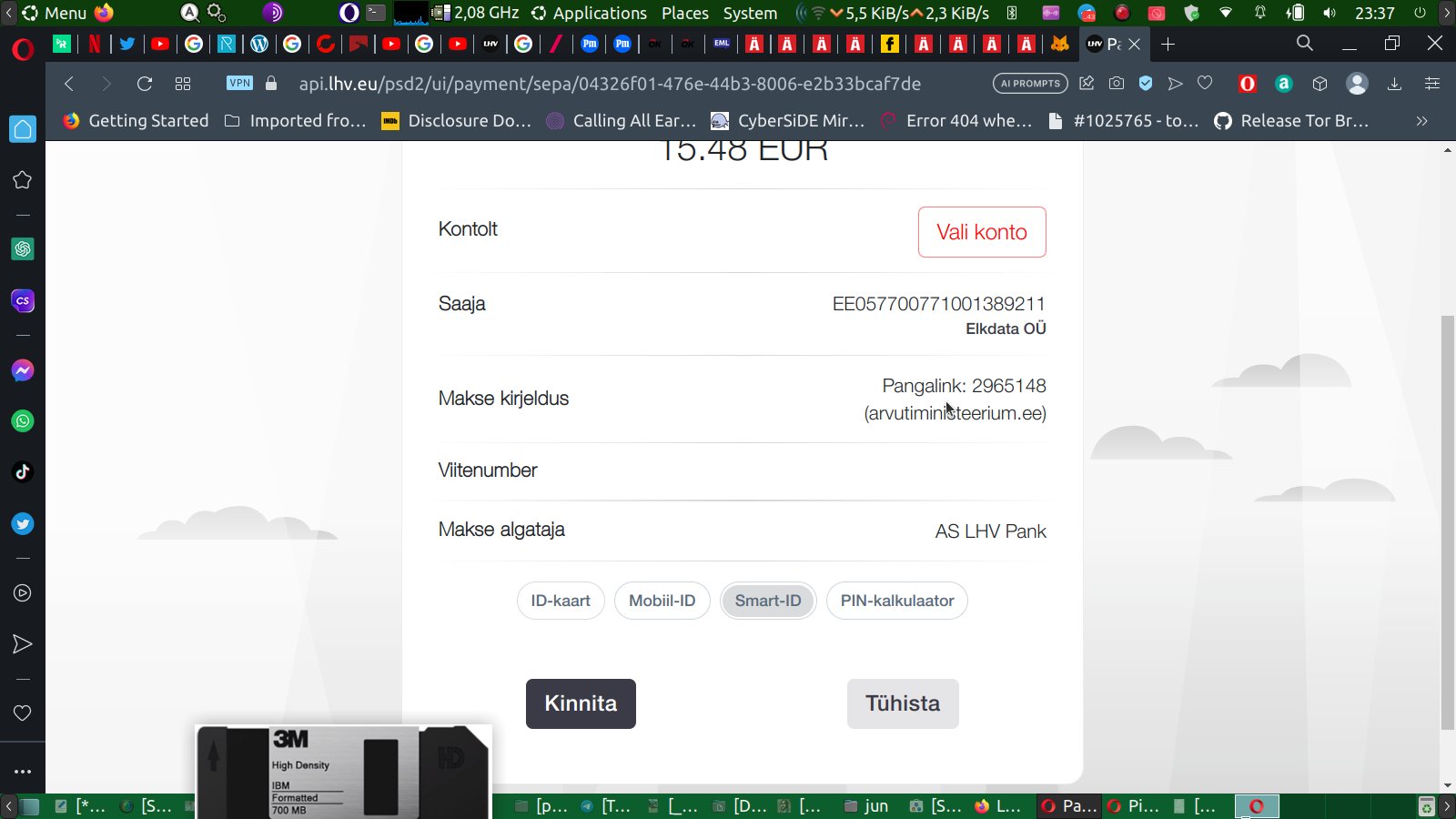The width and height of the screenshot is (1456, 819).
Task: Open WhatsApp in the sidebar
Action: click(x=23, y=421)
